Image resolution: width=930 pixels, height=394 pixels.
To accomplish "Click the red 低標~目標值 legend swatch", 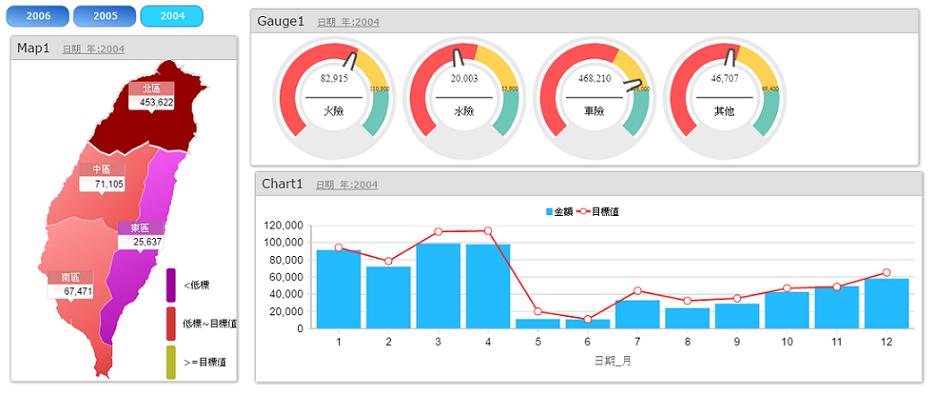I will [x=171, y=324].
